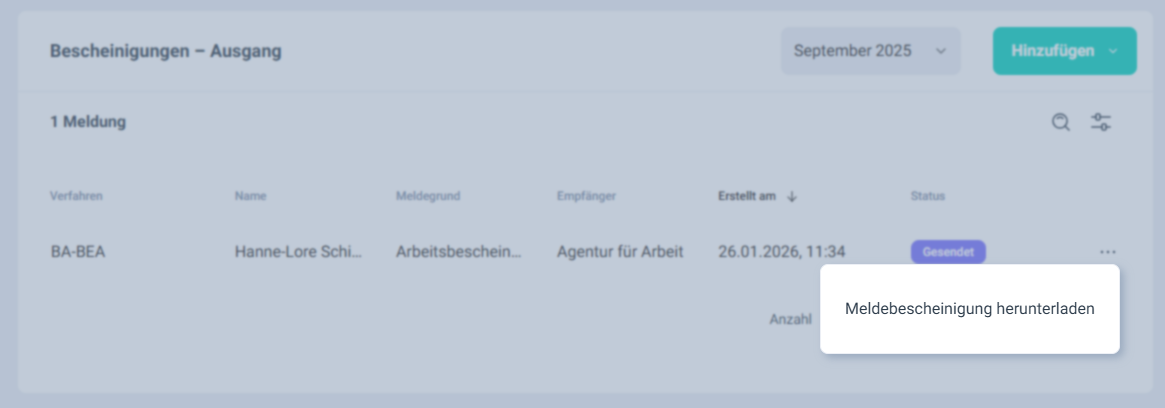The width and height of the screenshot is (1165, 408).
Task: Click the Agentur für Arbeit recipient cell
Action: (620, 252)
